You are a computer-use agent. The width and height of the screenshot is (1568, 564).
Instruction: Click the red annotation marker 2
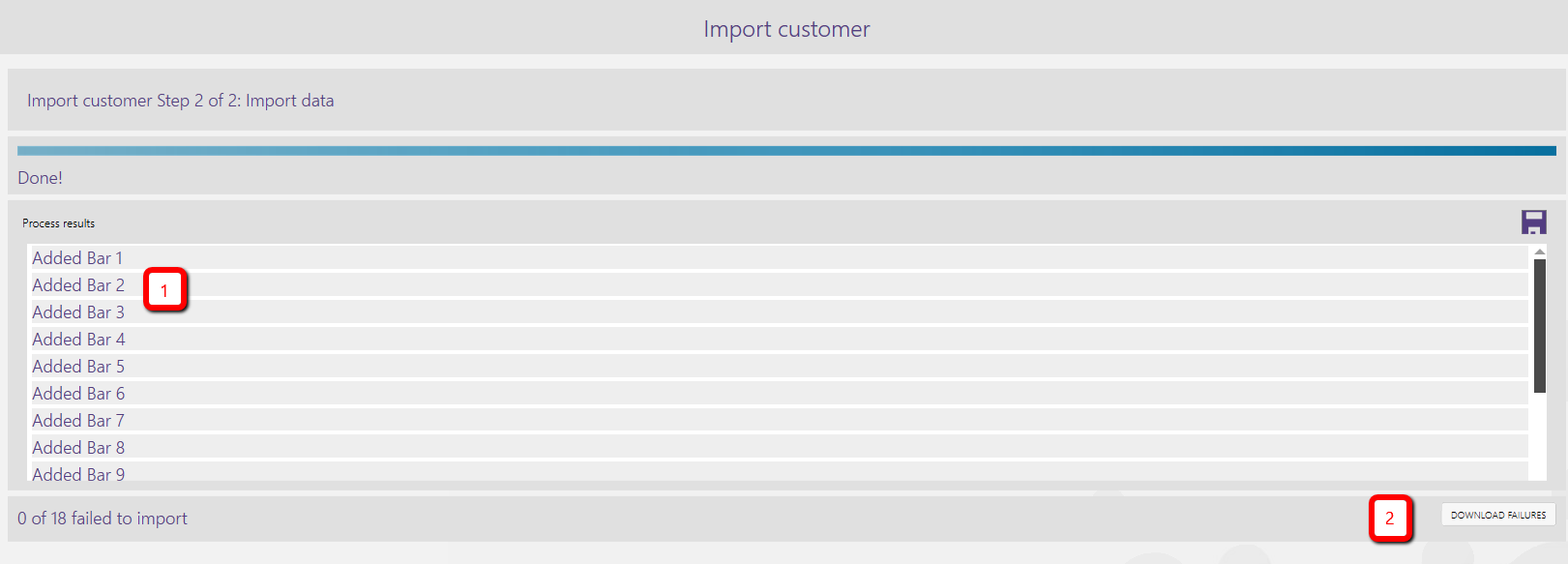1390,519
